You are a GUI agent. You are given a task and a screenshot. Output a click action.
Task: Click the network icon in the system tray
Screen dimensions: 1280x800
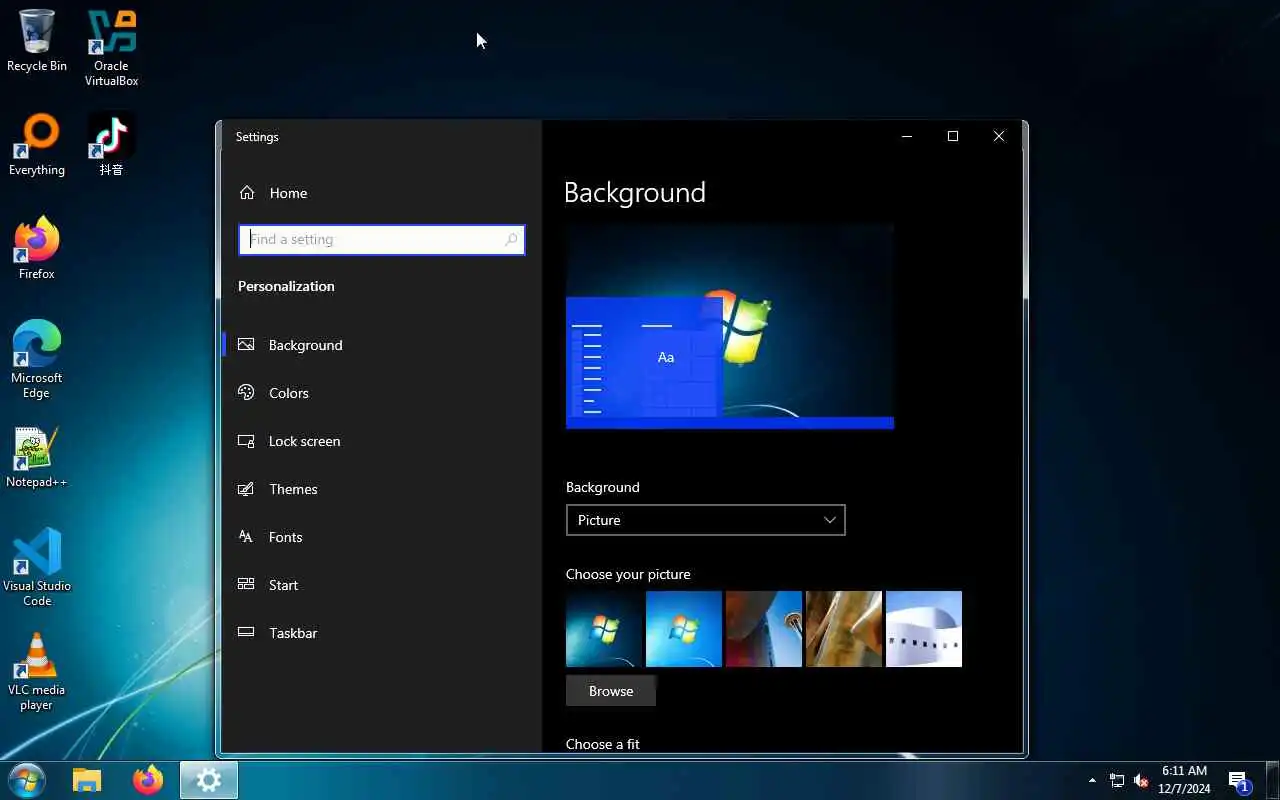point(1117,781)
